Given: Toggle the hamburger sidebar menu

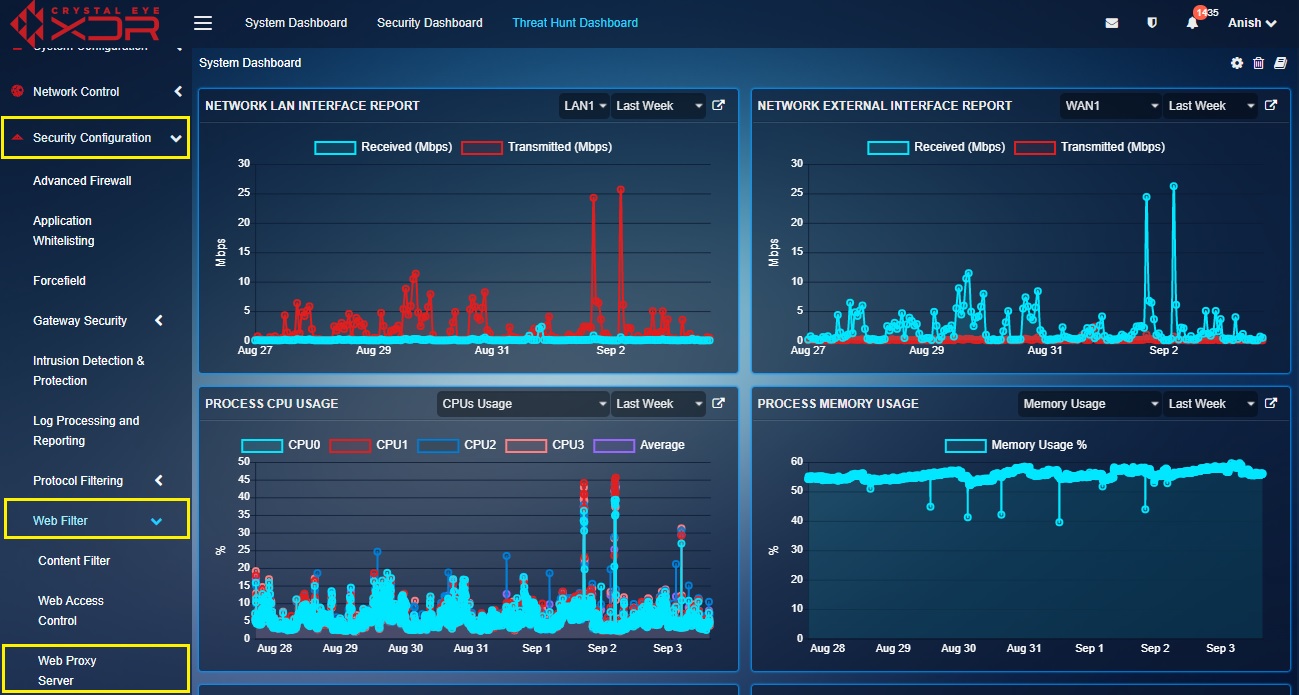Looking at the screenshot, I should [x=203, y=23].
